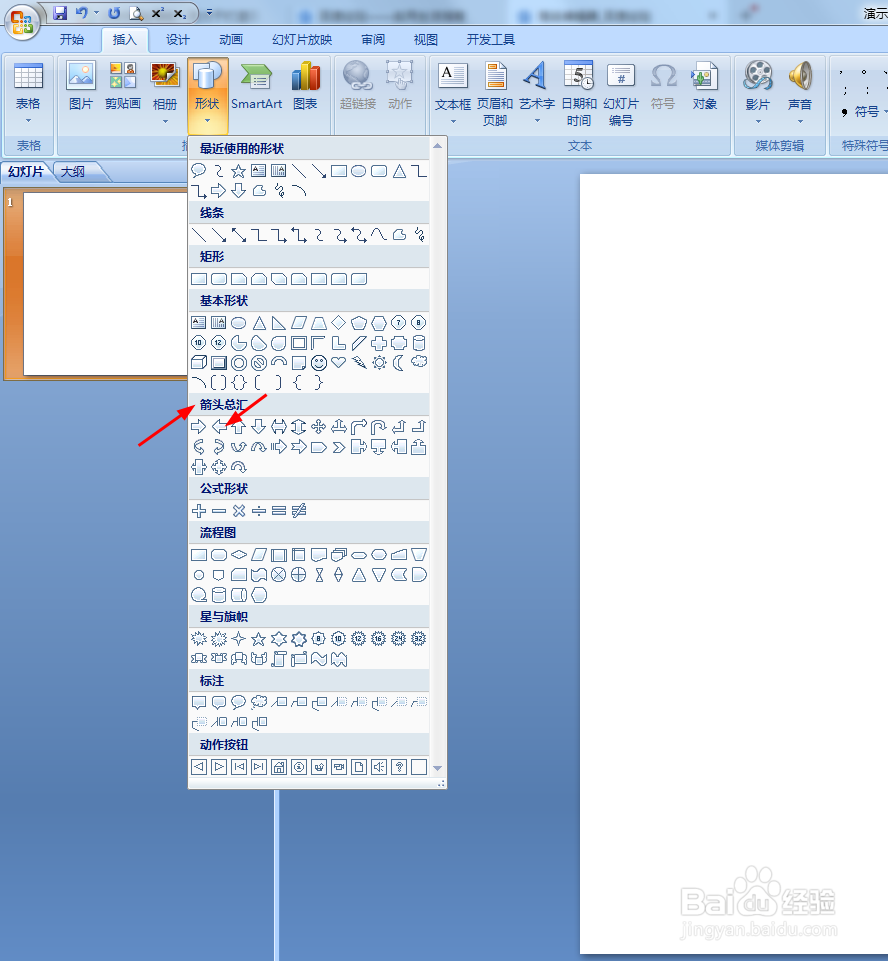Select slide 1 thumbnail
Viewport: 888px width, 961px height.
point(105,284)
